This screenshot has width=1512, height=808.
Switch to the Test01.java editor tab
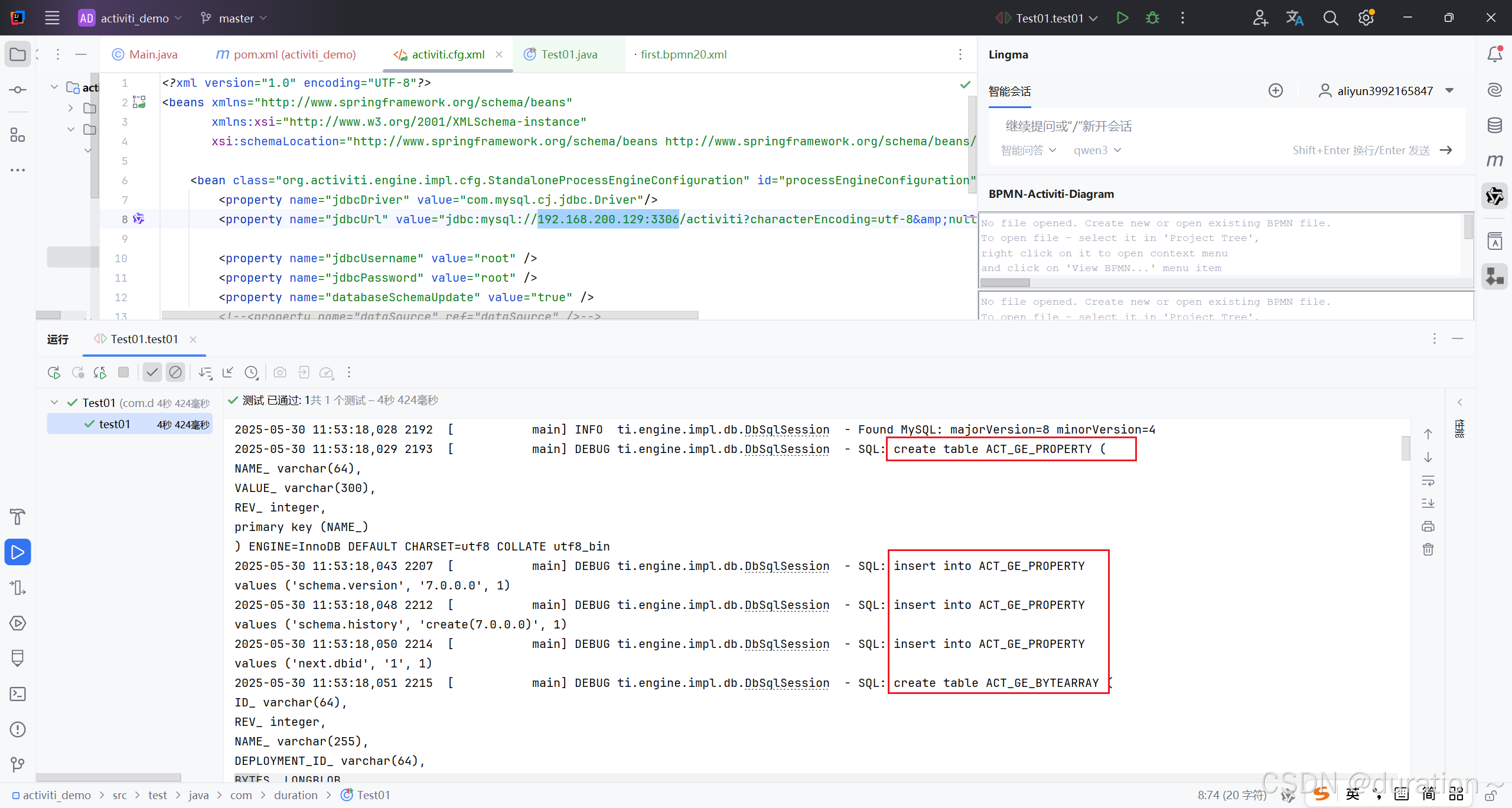(x=568, y=54)
